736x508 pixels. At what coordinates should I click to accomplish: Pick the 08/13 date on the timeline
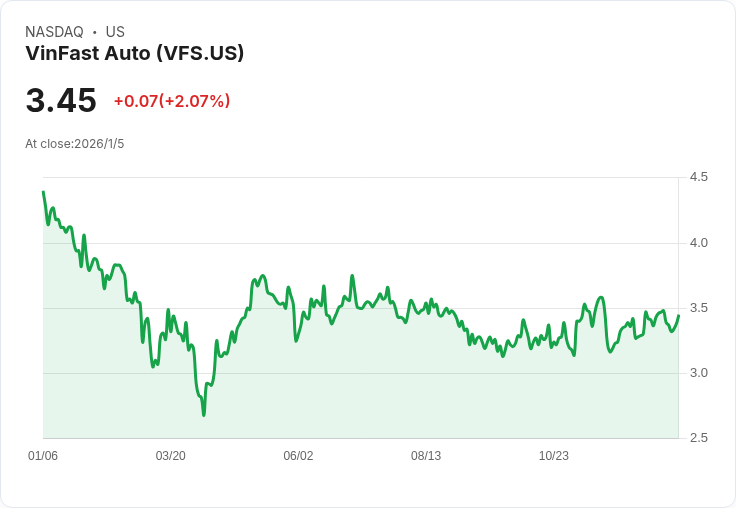pos(426,456)
